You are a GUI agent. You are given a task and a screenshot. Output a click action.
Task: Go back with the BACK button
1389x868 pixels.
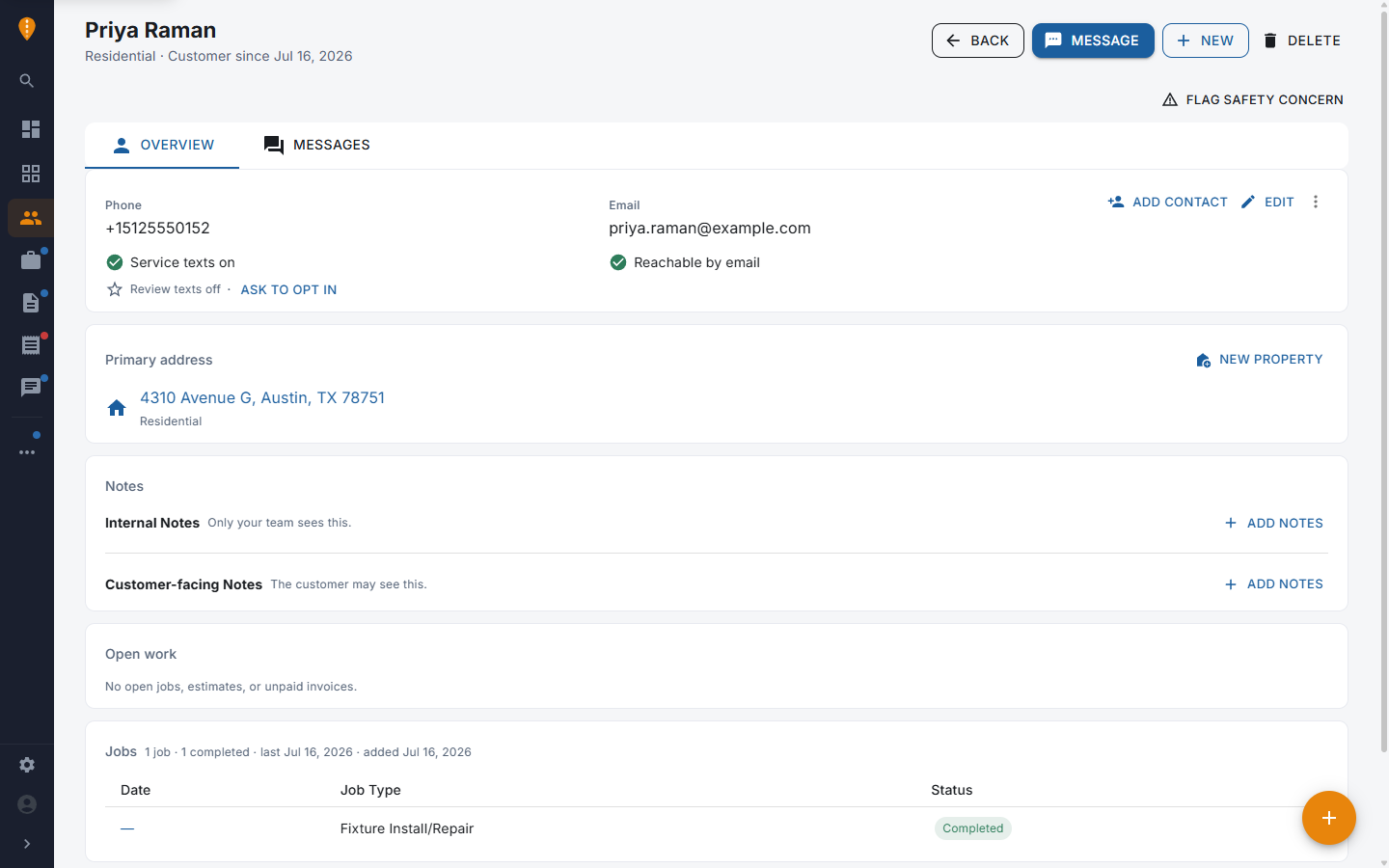coord(977,41)
